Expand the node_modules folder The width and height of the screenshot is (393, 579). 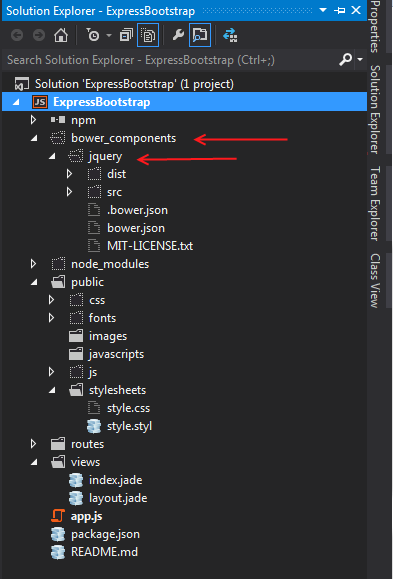click(x=33, y=264)
